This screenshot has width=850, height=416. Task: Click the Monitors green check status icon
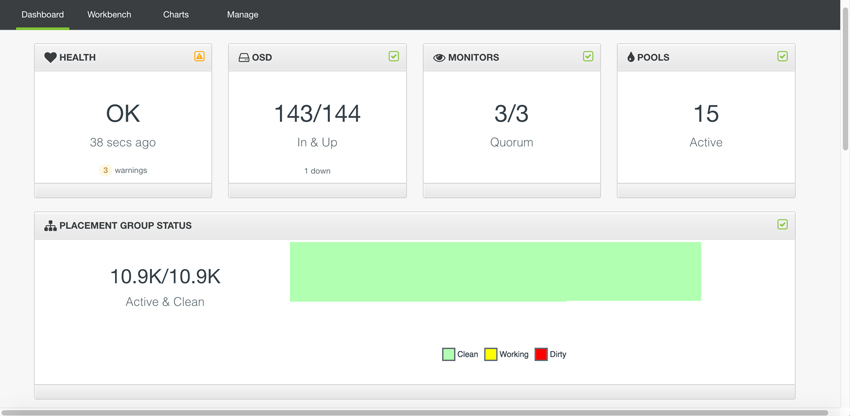pyautogui.click(x=588, y=56)
